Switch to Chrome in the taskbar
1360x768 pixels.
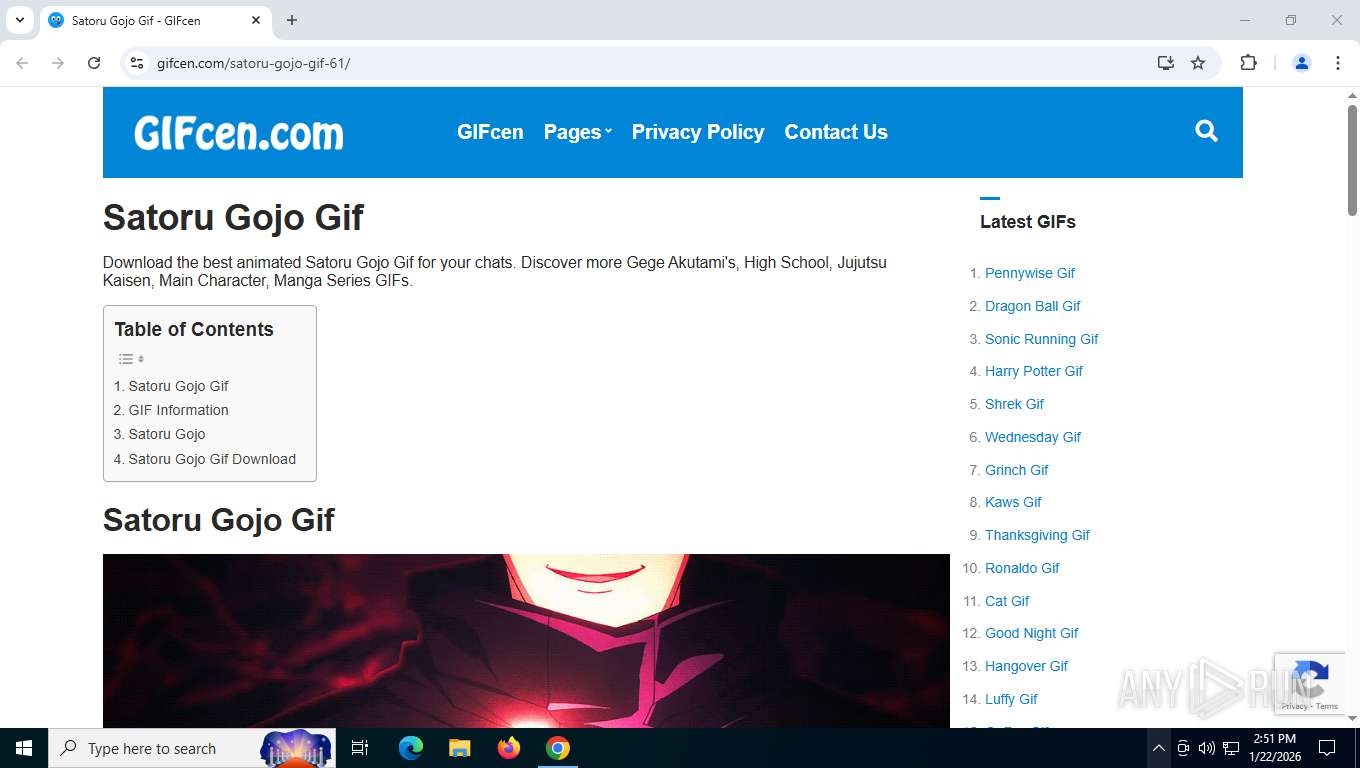coord(558,748)
